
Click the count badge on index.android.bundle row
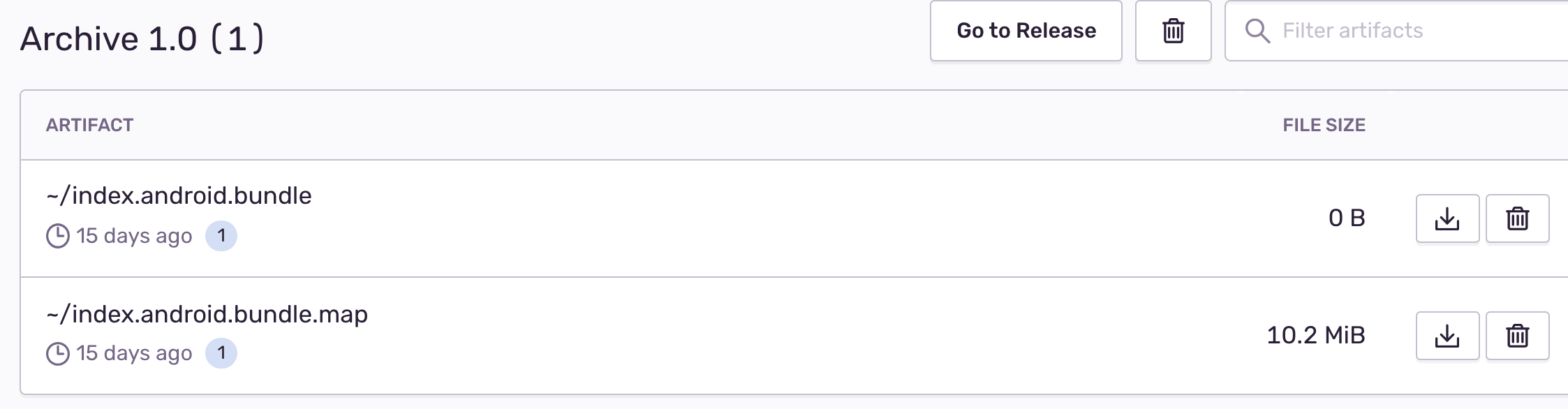[221, 235]
